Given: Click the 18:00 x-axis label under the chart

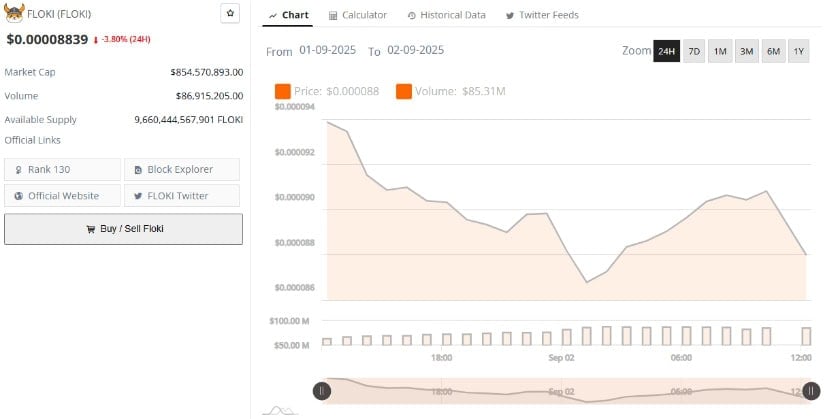Looking at the screenshot, I should click(441, 357).
